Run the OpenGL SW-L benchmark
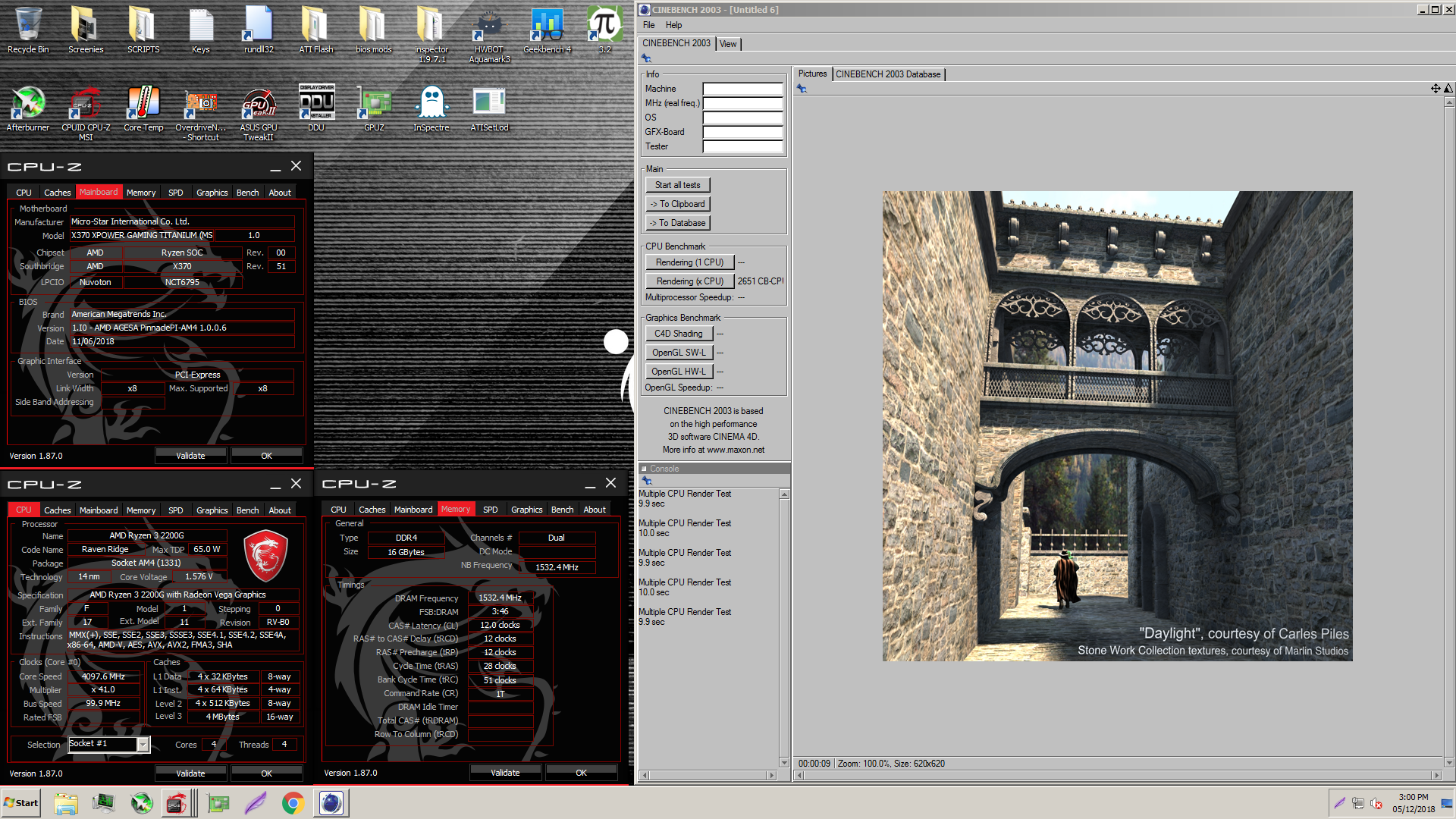The width and height of the screenshot is (1456, 819). tap(679, 353)
